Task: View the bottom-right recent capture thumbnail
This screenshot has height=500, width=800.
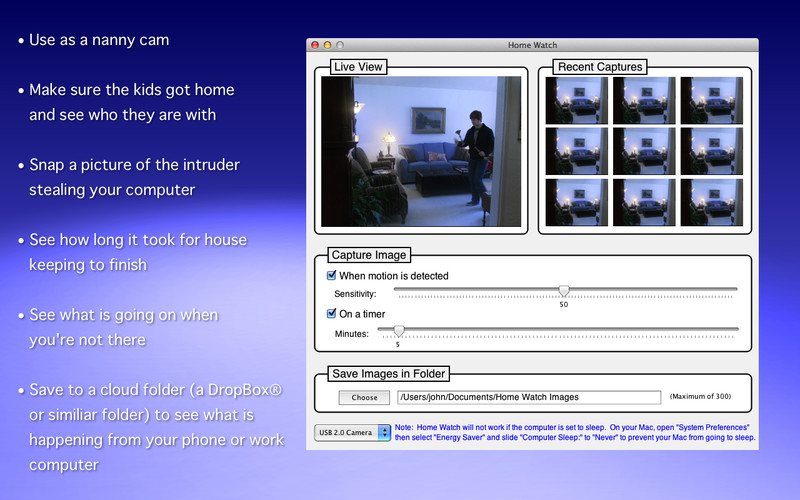Action: tap(711, 202)
